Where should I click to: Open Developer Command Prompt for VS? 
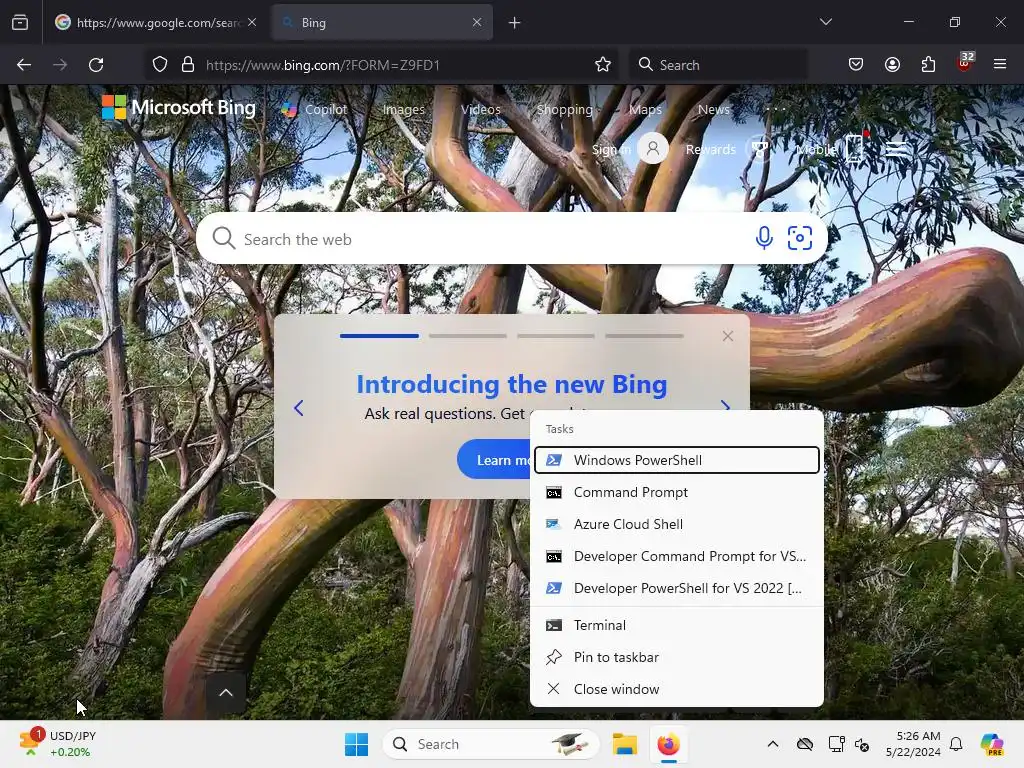tap(677, 556)
